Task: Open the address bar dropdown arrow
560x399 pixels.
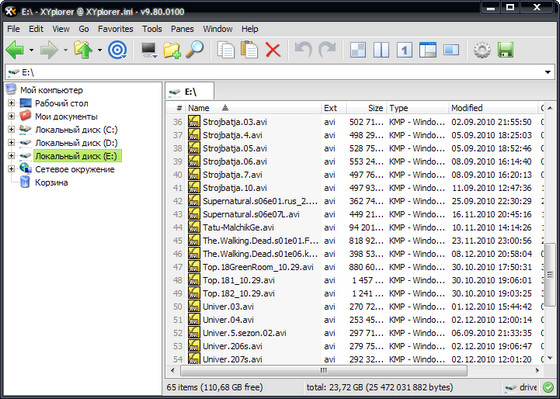Action: [548, 73]
